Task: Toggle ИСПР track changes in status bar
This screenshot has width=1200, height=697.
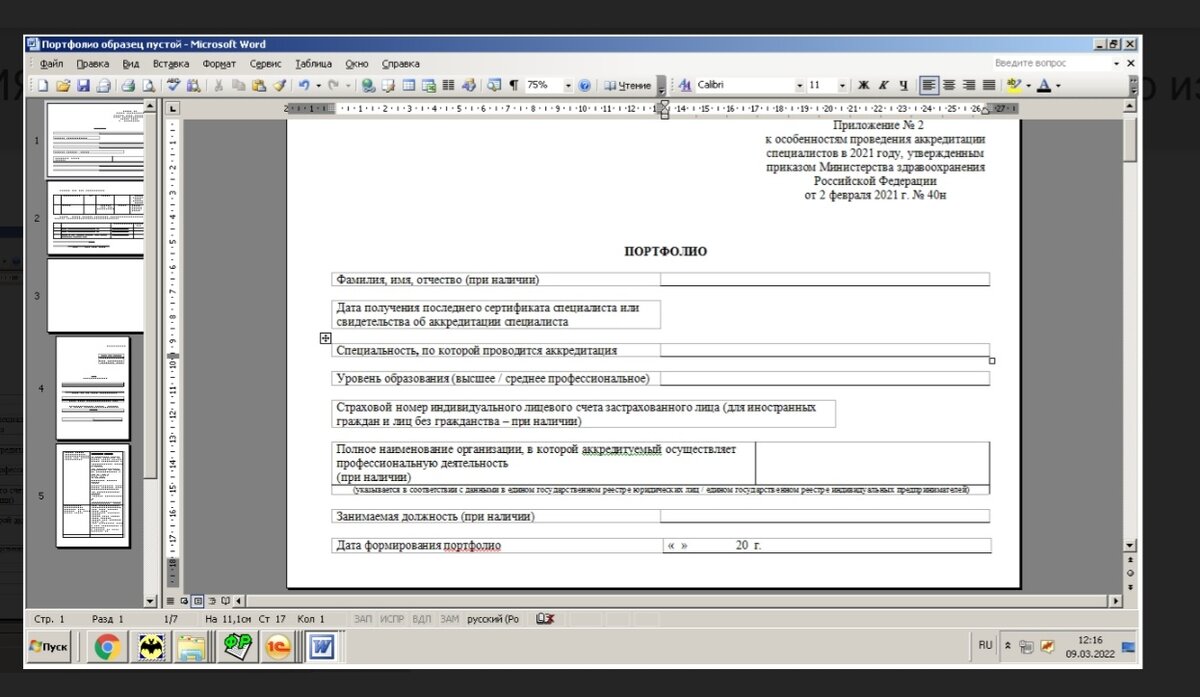Action: [392, 619]
